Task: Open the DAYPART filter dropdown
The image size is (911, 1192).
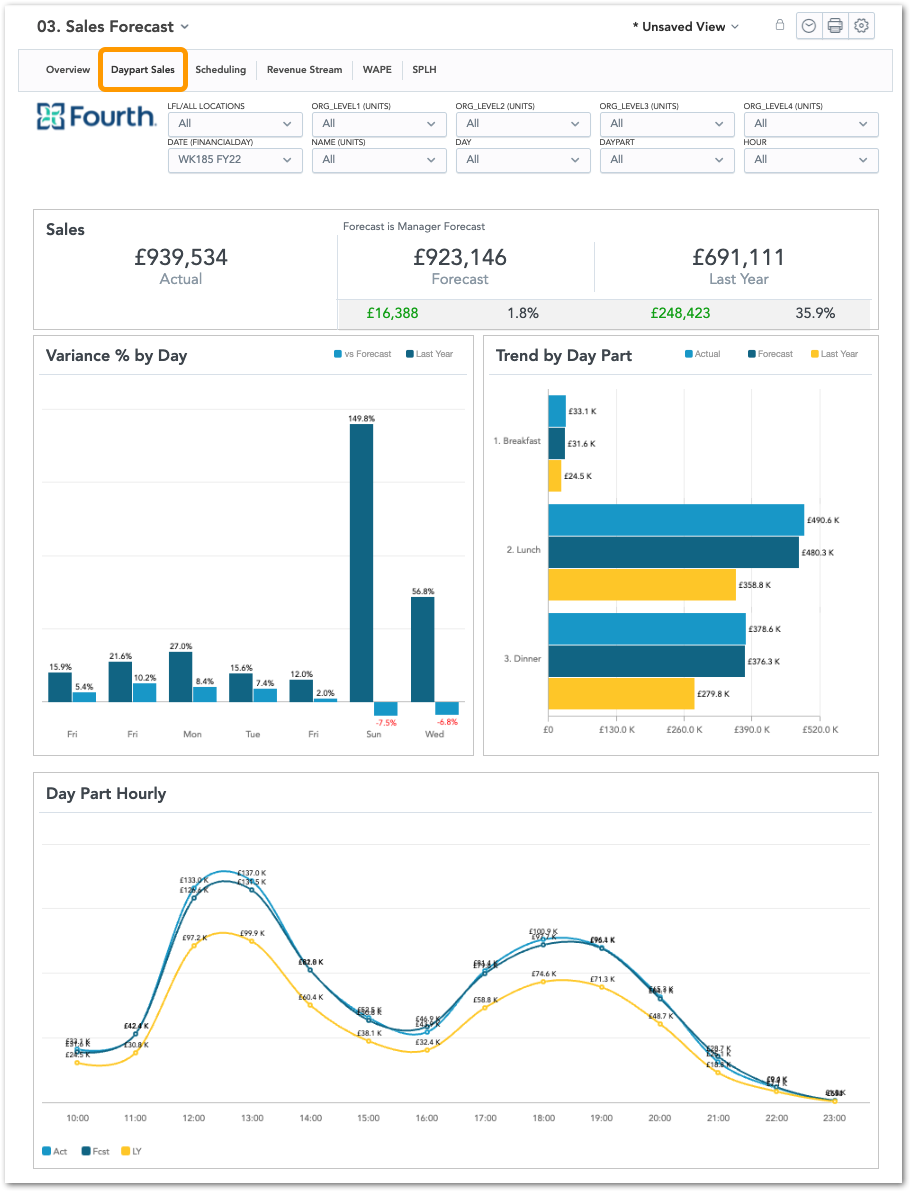Action: click(x=667, y=159)
